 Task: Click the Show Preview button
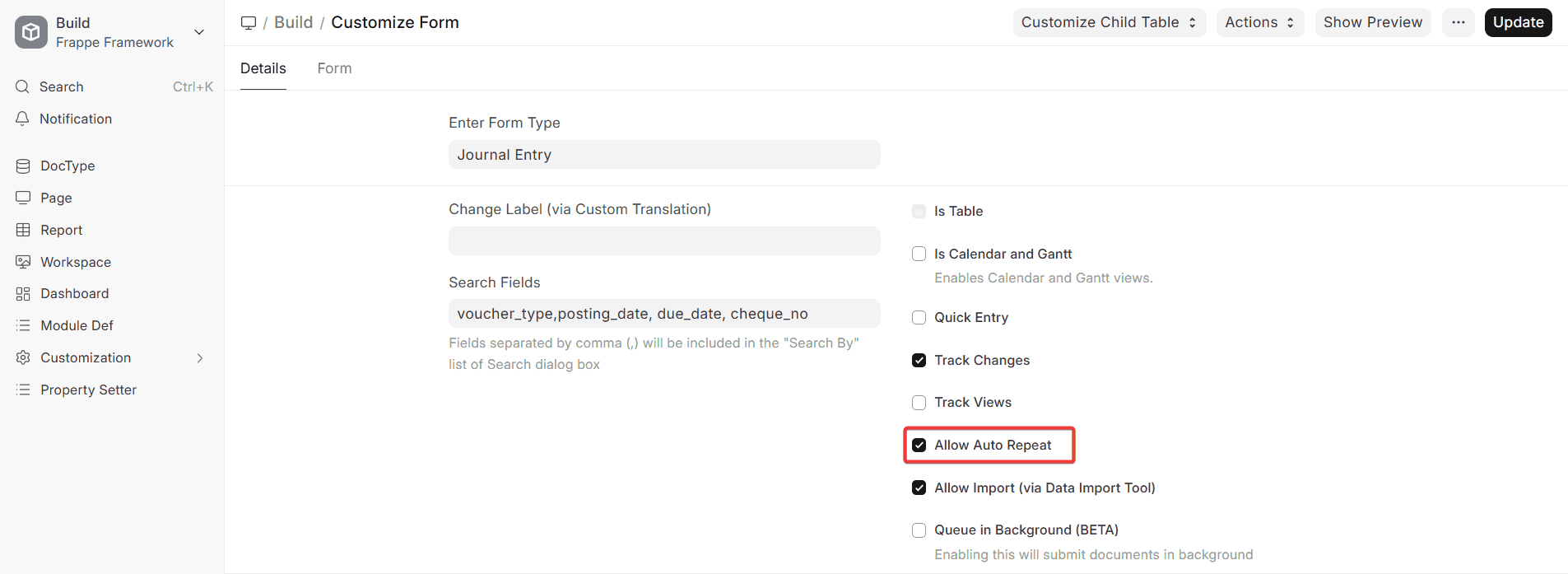(x=1373, y=22)
